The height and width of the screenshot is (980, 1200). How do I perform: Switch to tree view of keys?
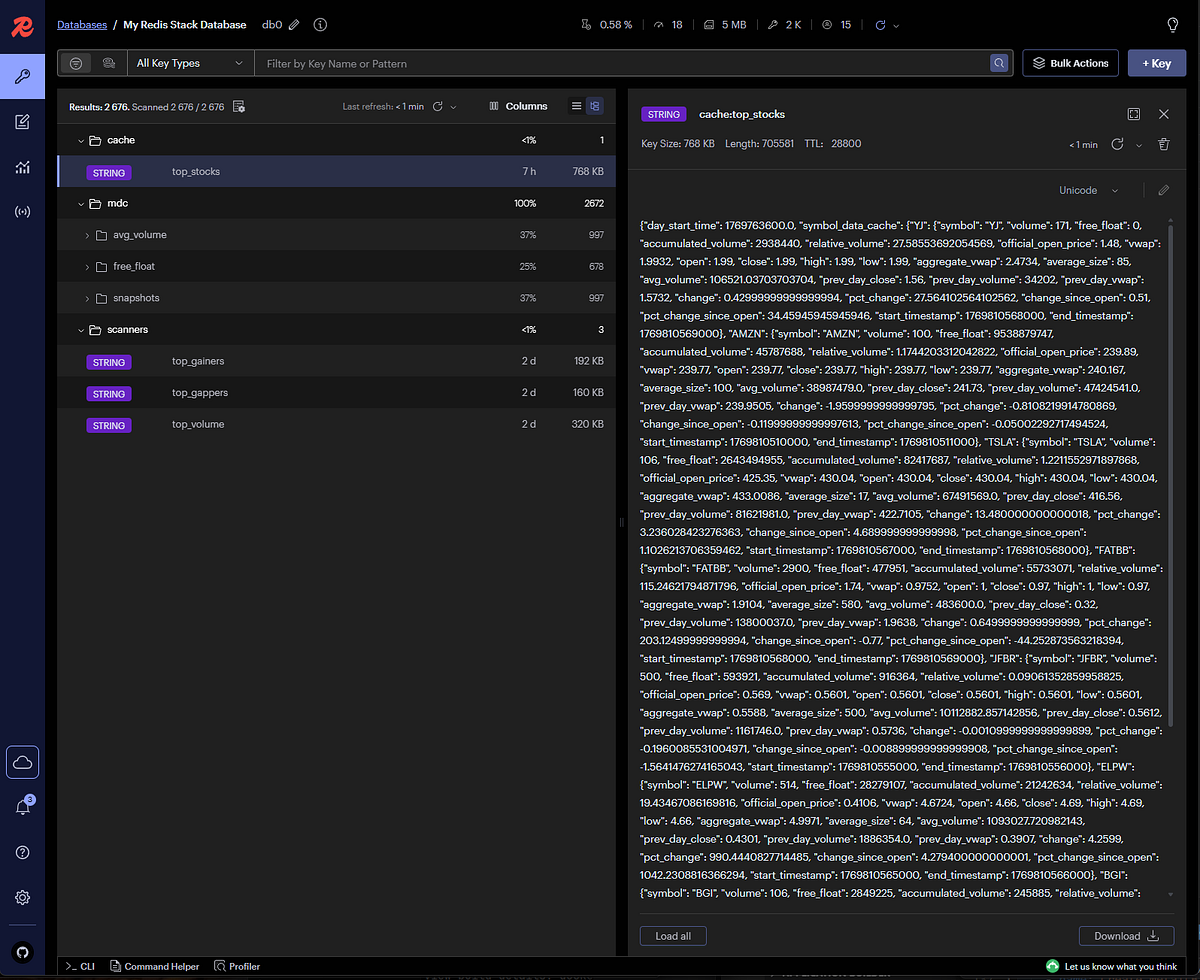click(x=595, y=106)
